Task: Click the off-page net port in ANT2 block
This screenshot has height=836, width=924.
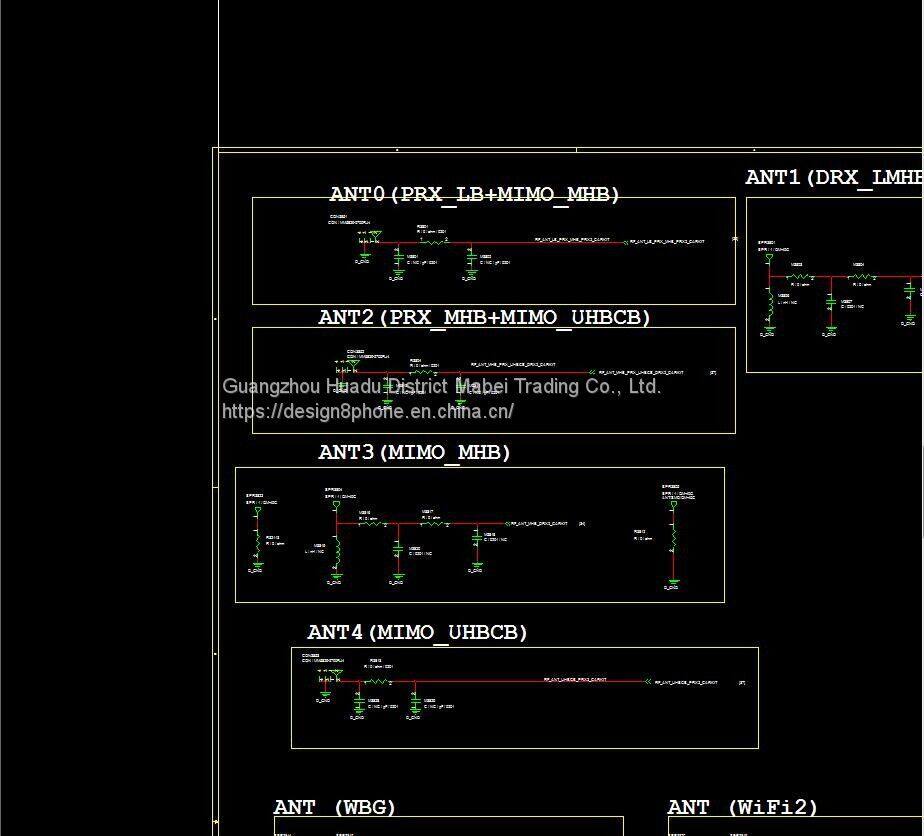Action: [593, 373]
